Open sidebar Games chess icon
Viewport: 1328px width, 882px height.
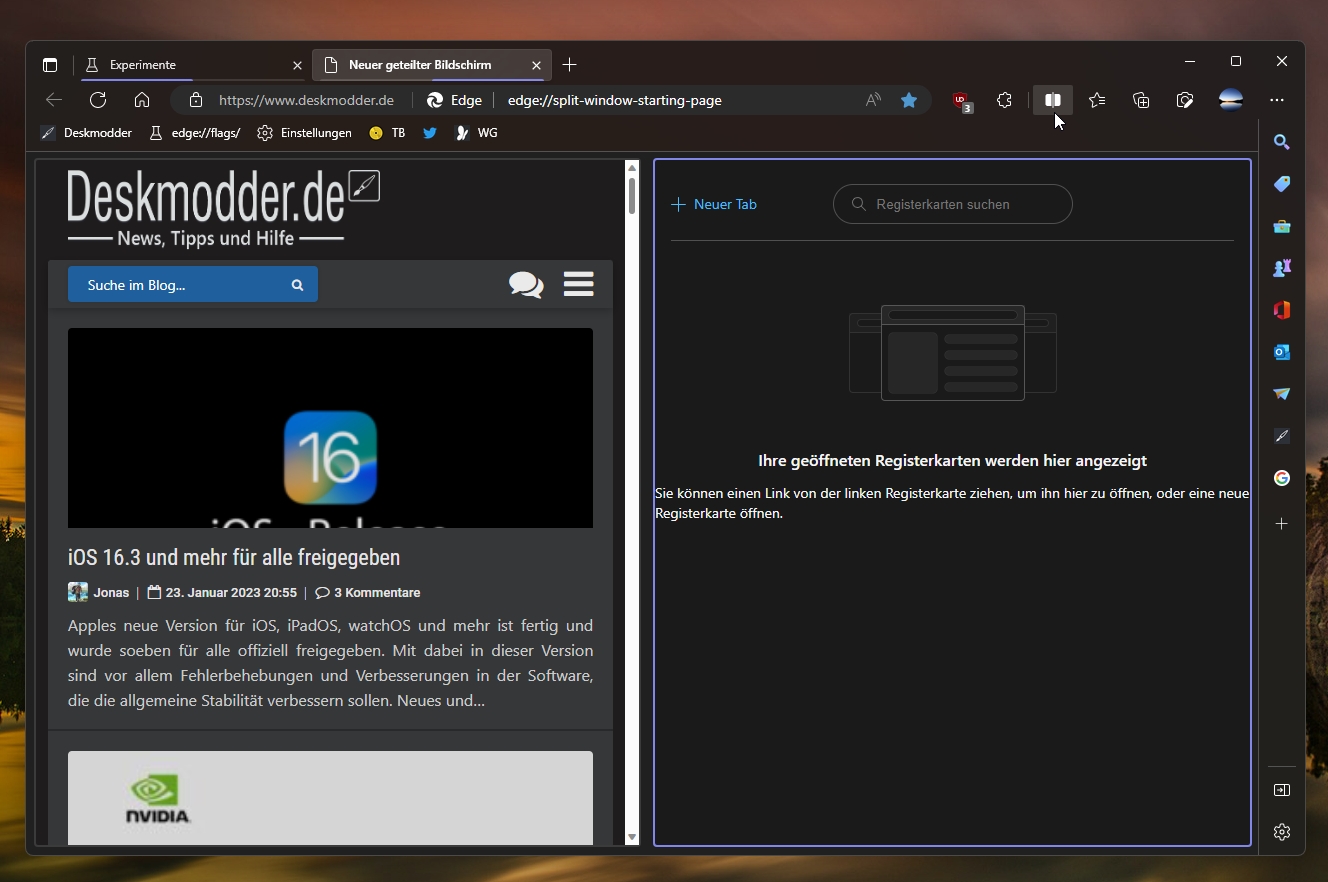pos(1282,268)
